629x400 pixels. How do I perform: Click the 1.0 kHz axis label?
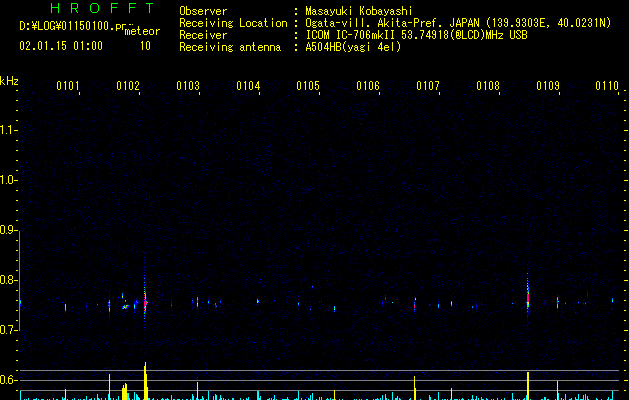click(x=7, y=180)
